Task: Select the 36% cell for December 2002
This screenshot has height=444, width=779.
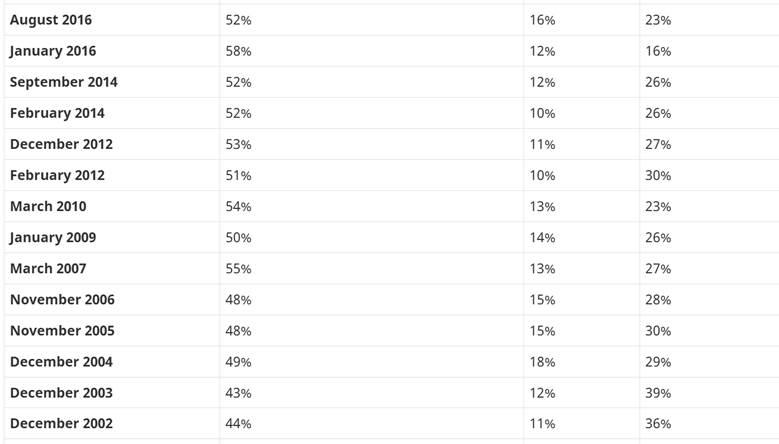Action: [x=658, y=423]
